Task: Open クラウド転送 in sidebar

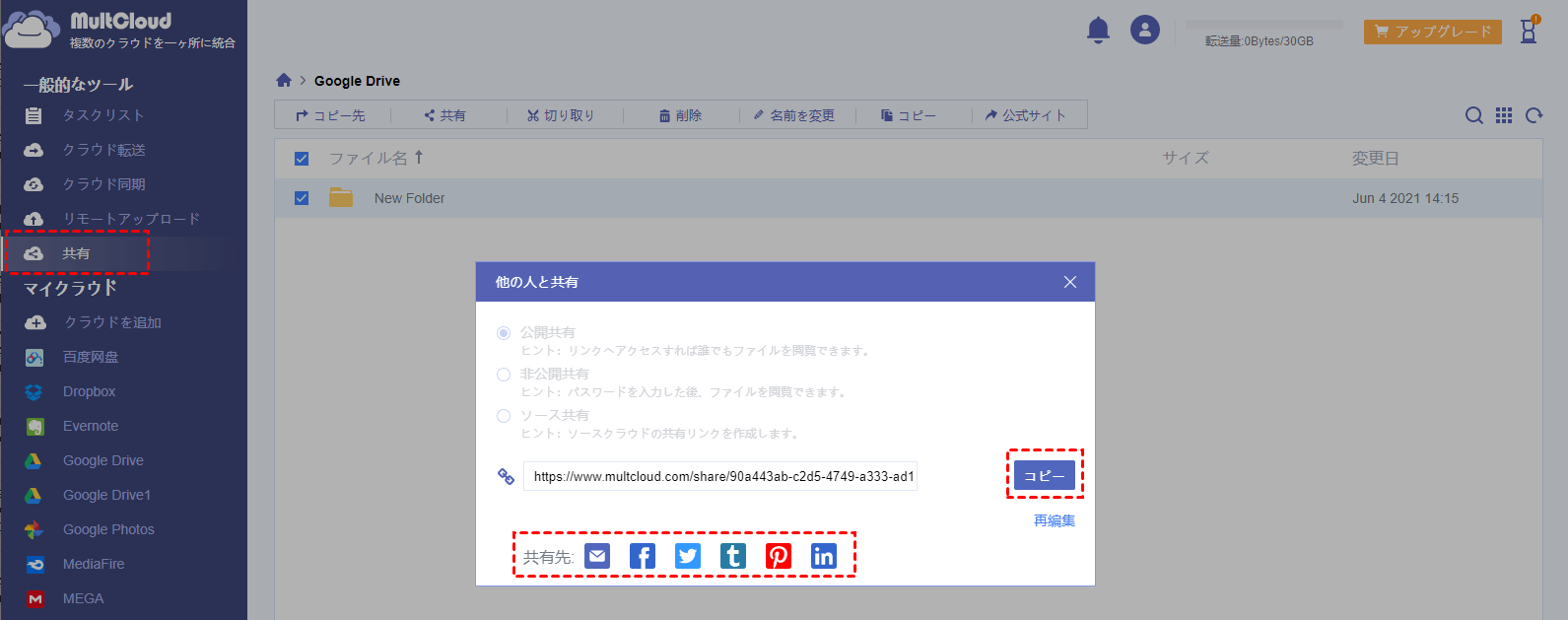Action: tap(103, 150)
